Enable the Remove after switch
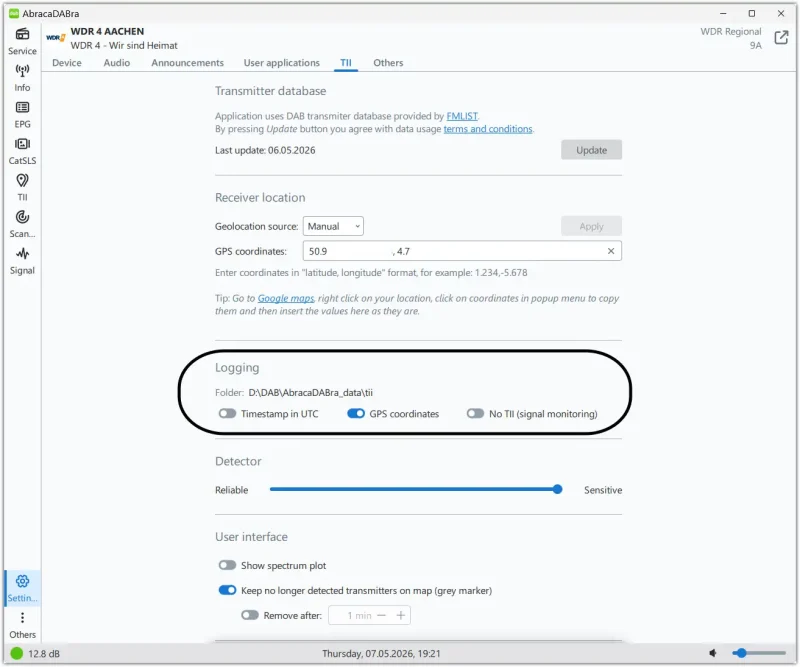The image size is (800, 667). [x=250, y=615]
